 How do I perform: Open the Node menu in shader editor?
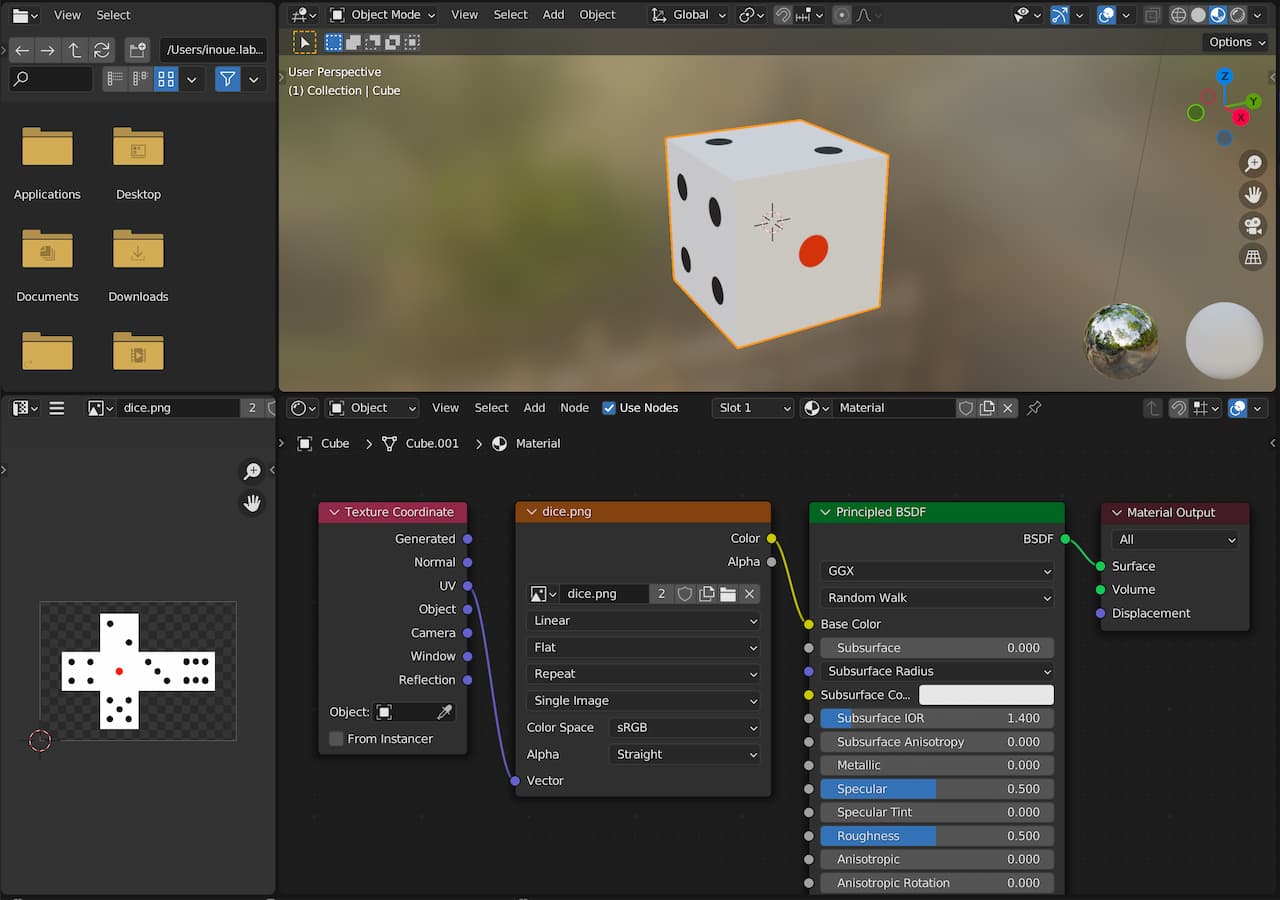tap(574, 408)
